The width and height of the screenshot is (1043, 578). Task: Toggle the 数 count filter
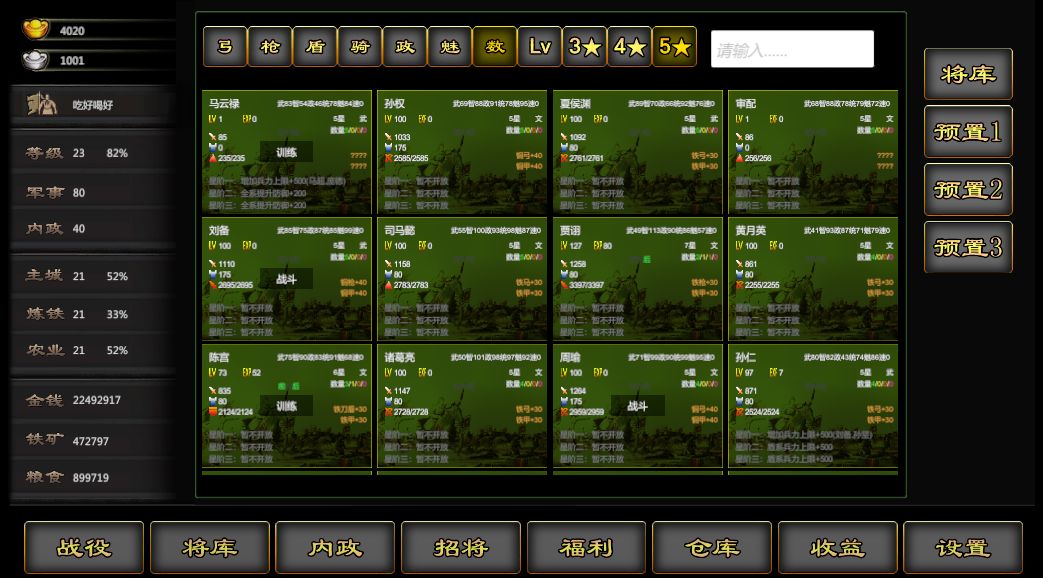point(495,47)
